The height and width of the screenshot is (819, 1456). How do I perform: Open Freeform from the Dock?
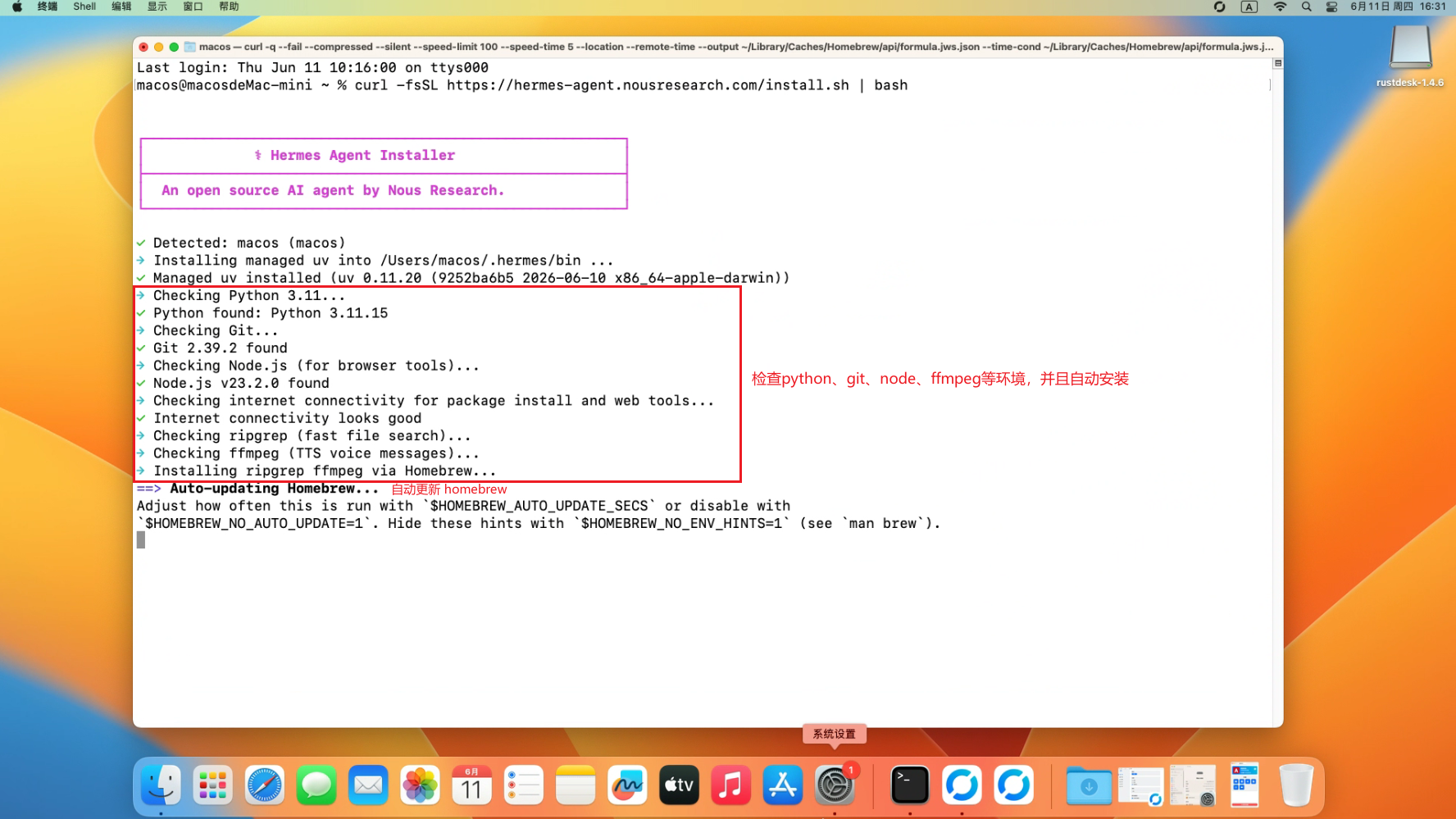click(x=627, y=785)
